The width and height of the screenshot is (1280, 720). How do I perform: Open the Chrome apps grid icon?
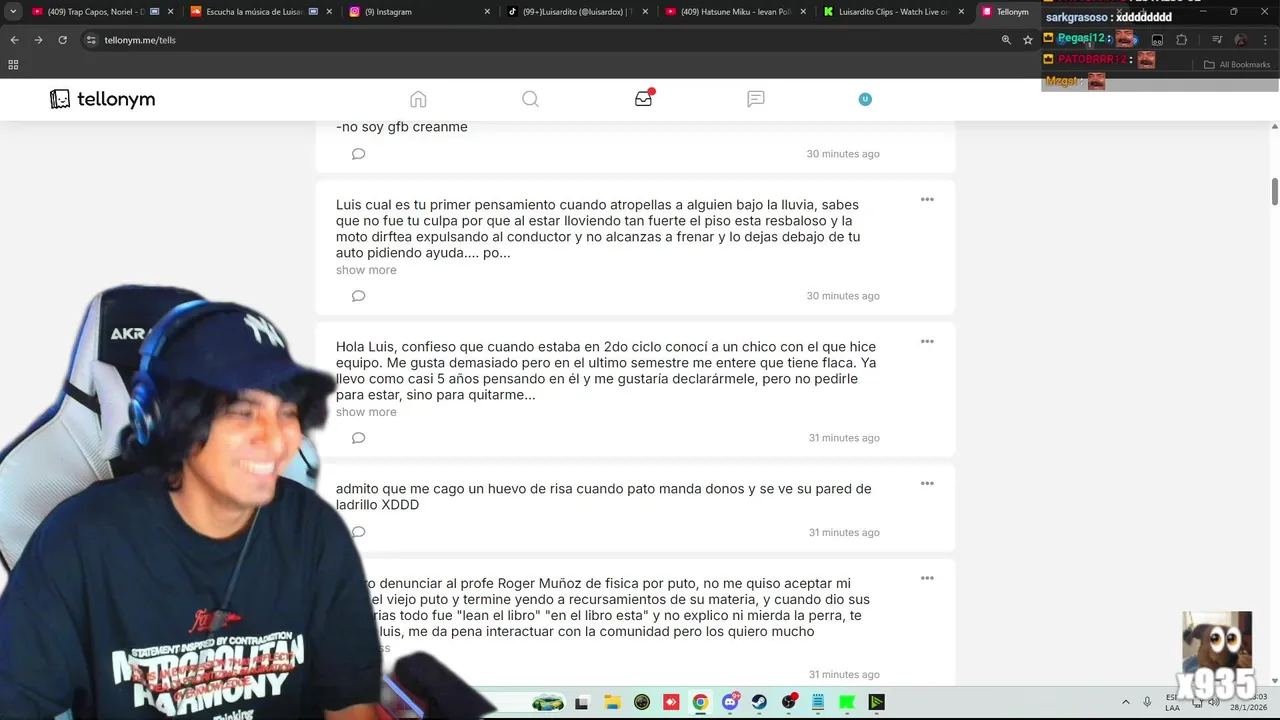pyautogui.click(x=13, y=65)
